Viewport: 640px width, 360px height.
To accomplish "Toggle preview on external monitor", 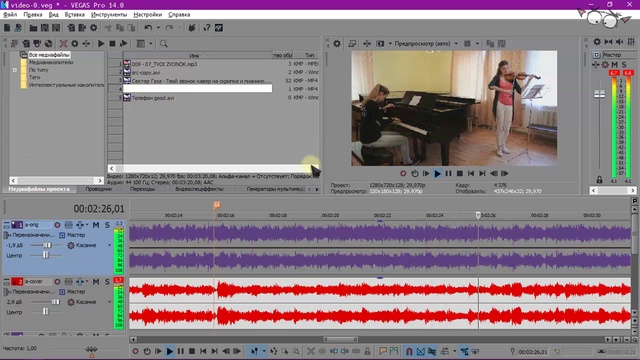I will click(x=352, y=43).
